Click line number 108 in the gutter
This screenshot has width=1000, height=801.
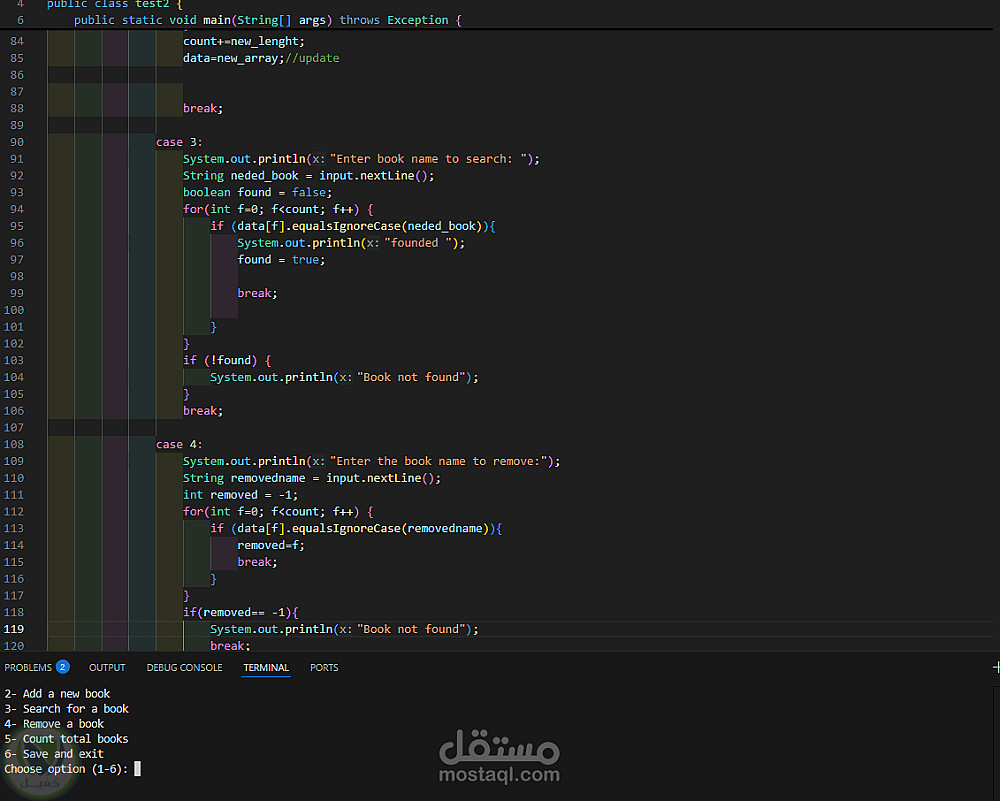click(x=13, y=445)
